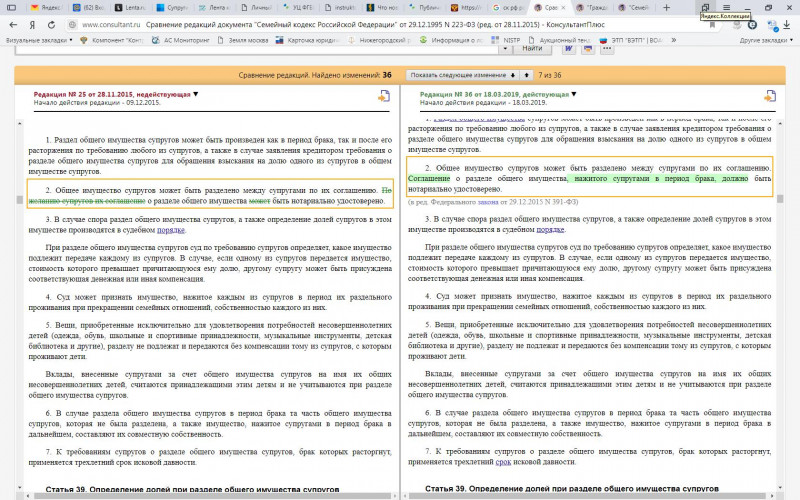This screenshot has width=800, height=500.
Task: Export to Word with the W icon
Action: click(x=568, y=48)
